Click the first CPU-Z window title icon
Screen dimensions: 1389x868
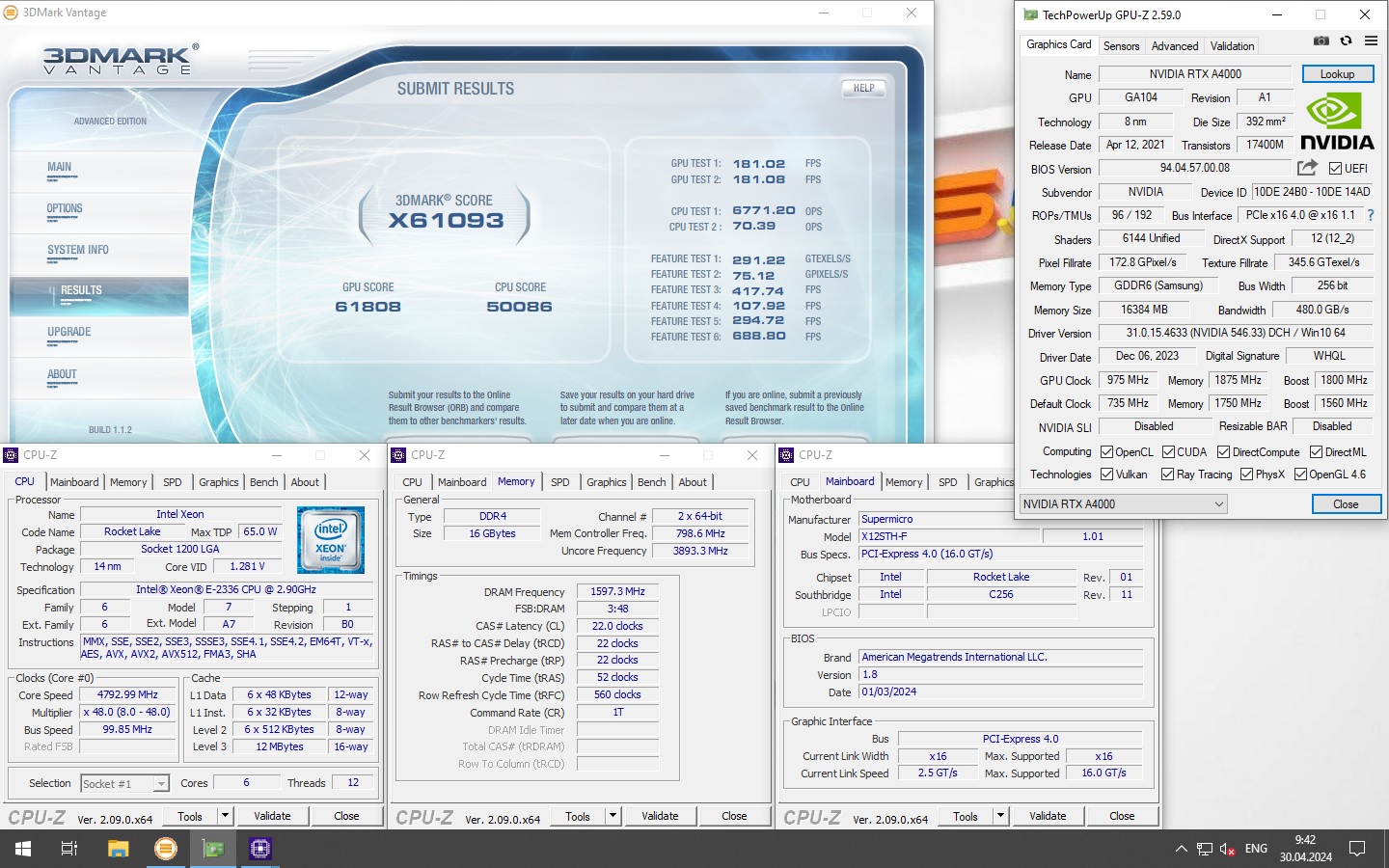click(x=11, y=455)
